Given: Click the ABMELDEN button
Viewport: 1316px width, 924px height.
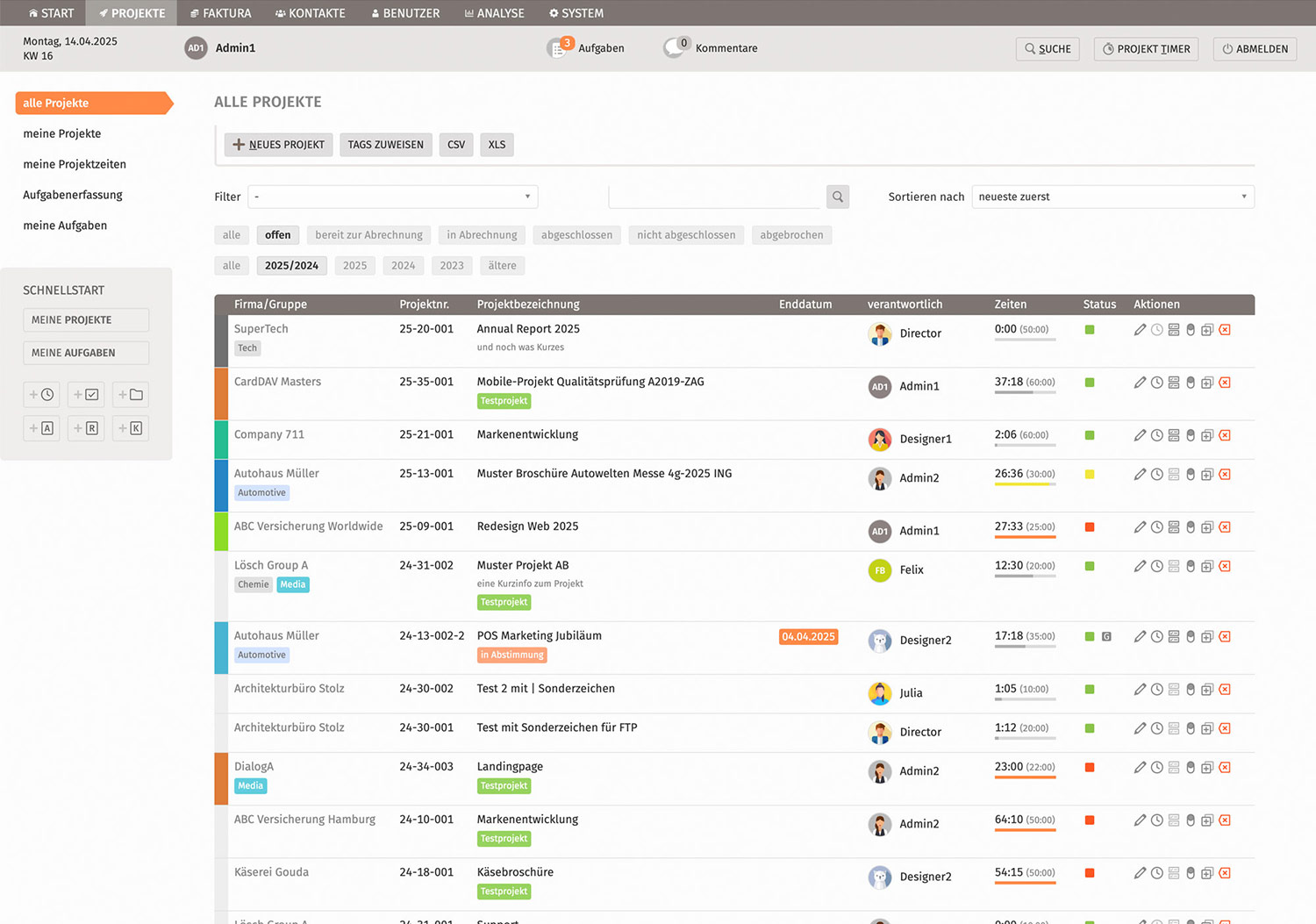Looking at the screenshot, I should click(1255, 49).
